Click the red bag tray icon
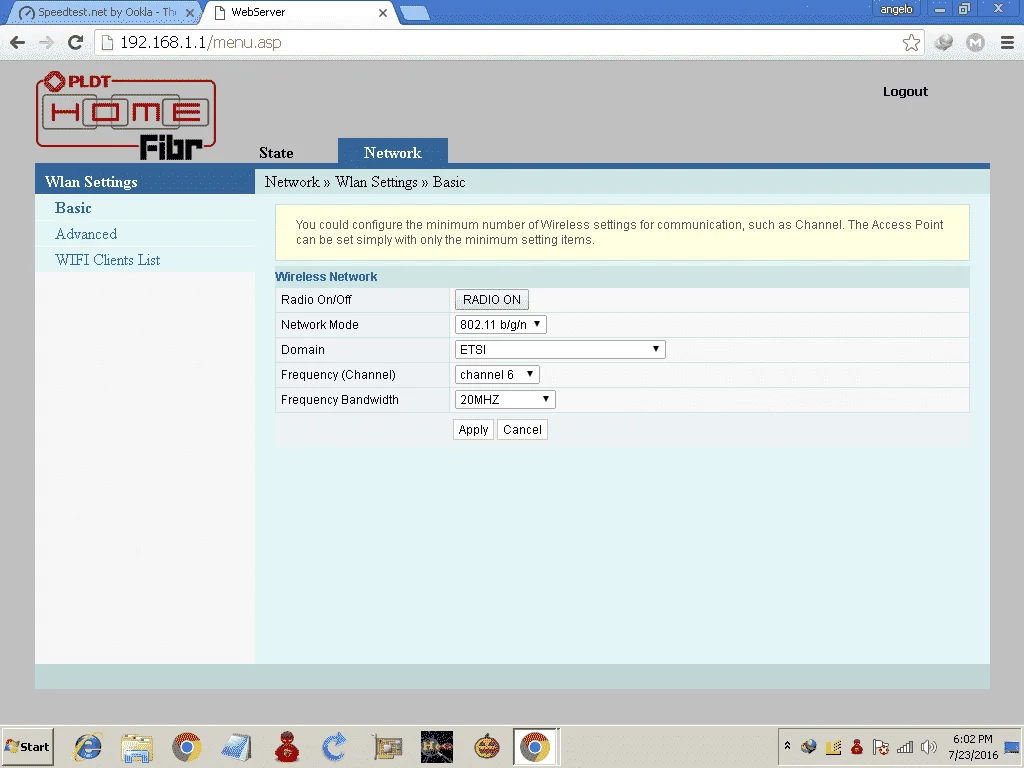The width and height of the screenshot is (1024, 768). click(857, 746)
